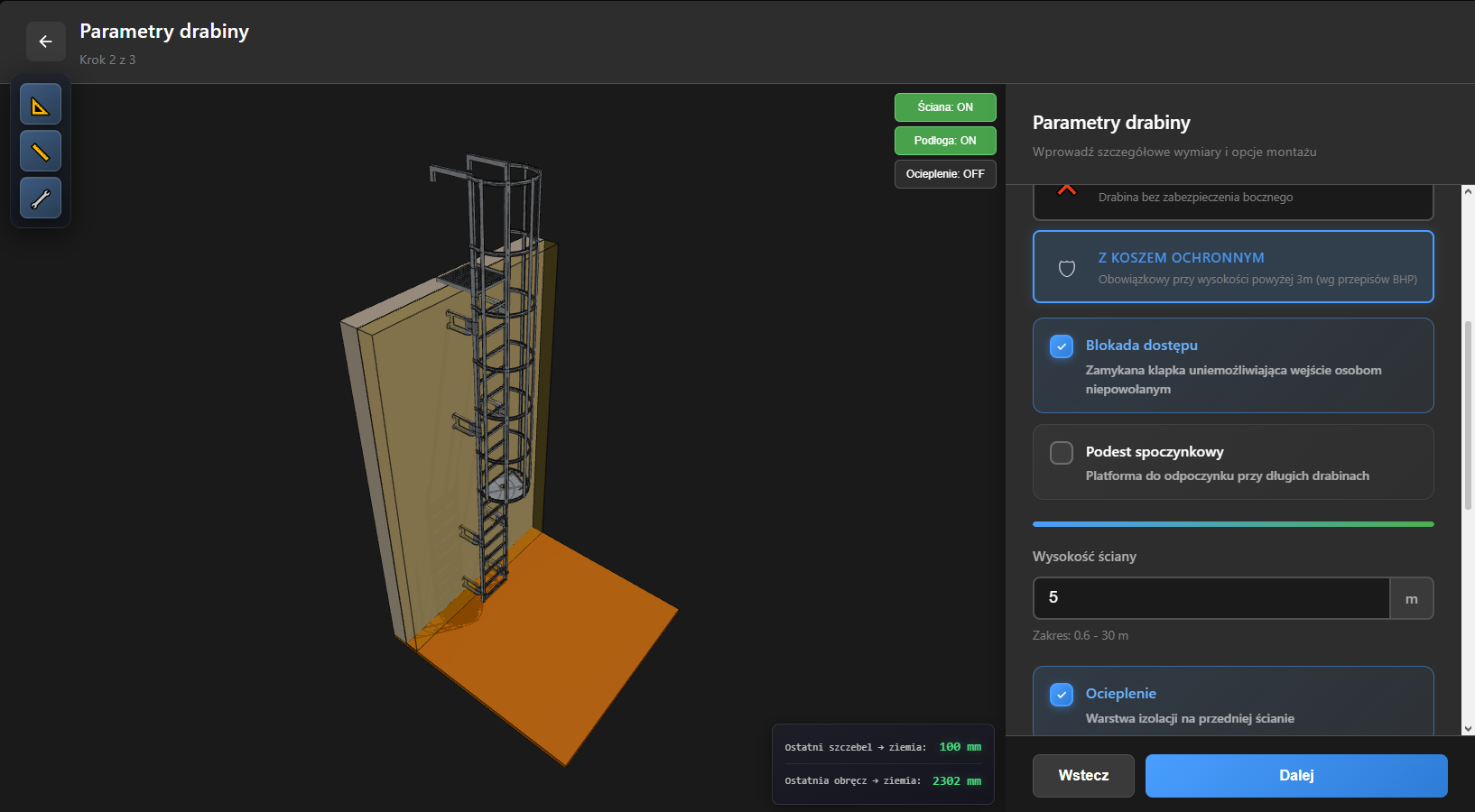Click the Wysokość ściany input field
This screenshot has width=1475, height=812.
(1211, 598)
